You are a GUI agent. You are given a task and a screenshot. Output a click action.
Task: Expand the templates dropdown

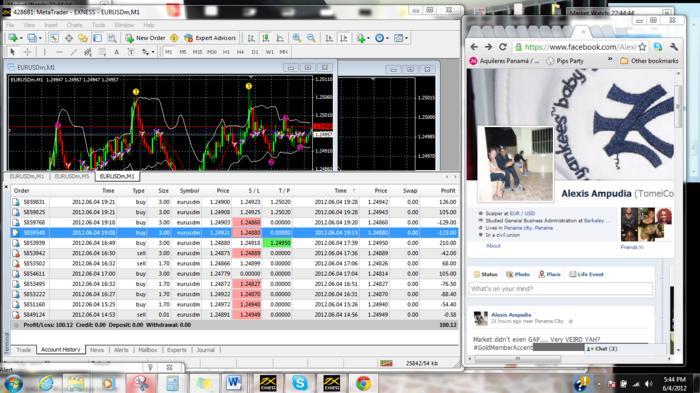406,38
